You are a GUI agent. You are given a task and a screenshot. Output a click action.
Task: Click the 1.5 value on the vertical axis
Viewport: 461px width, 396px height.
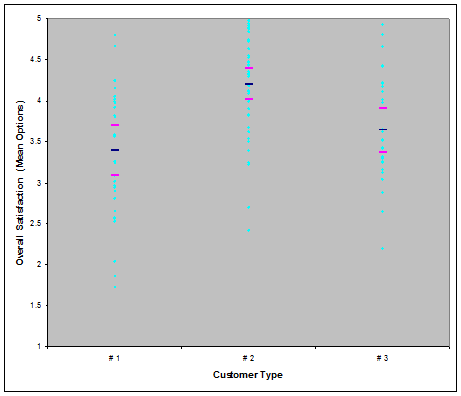click(36, 306)
